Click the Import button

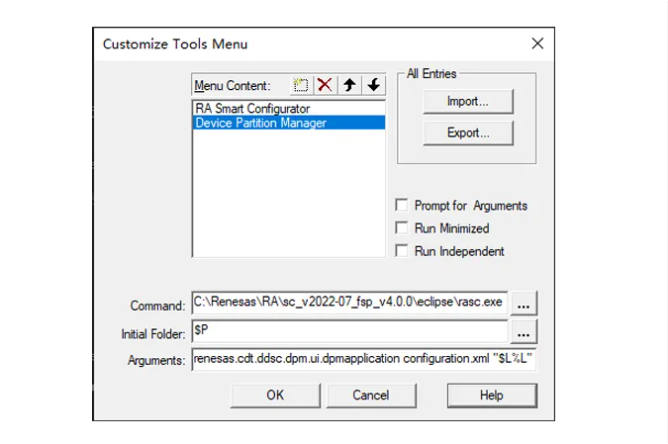pos(468,101)
